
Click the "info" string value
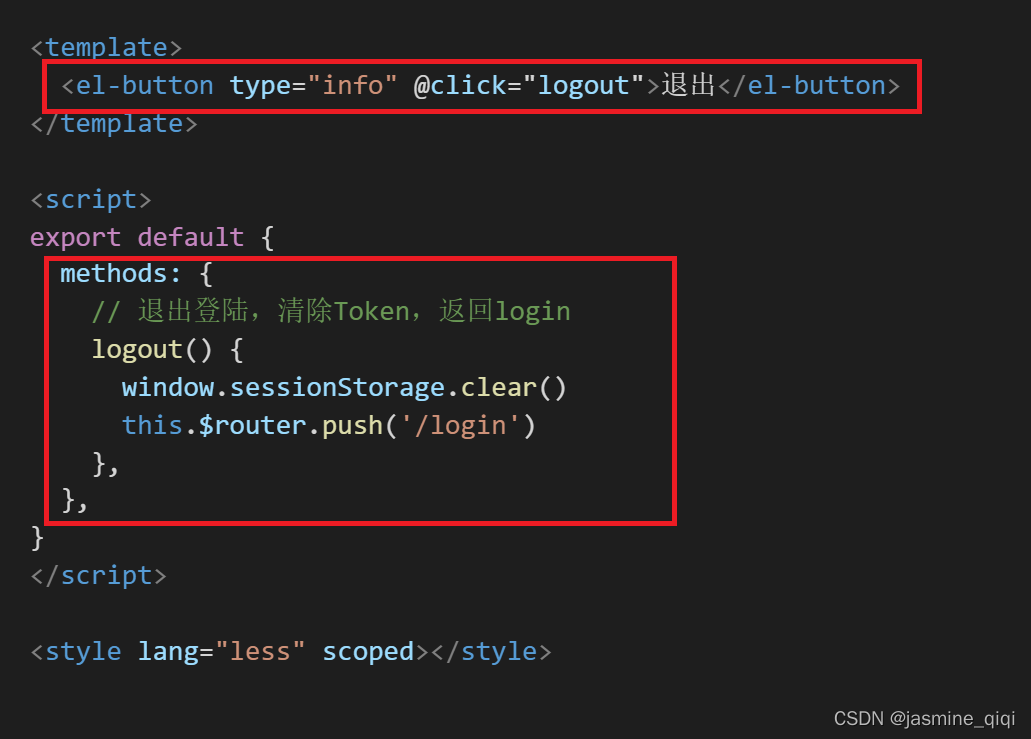[352, 86]
